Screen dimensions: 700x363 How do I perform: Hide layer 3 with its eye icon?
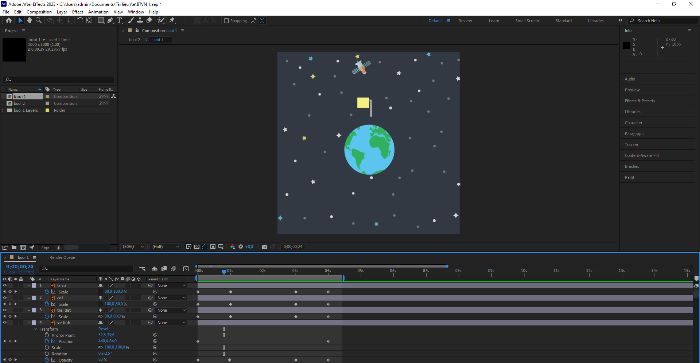[5, 310]
